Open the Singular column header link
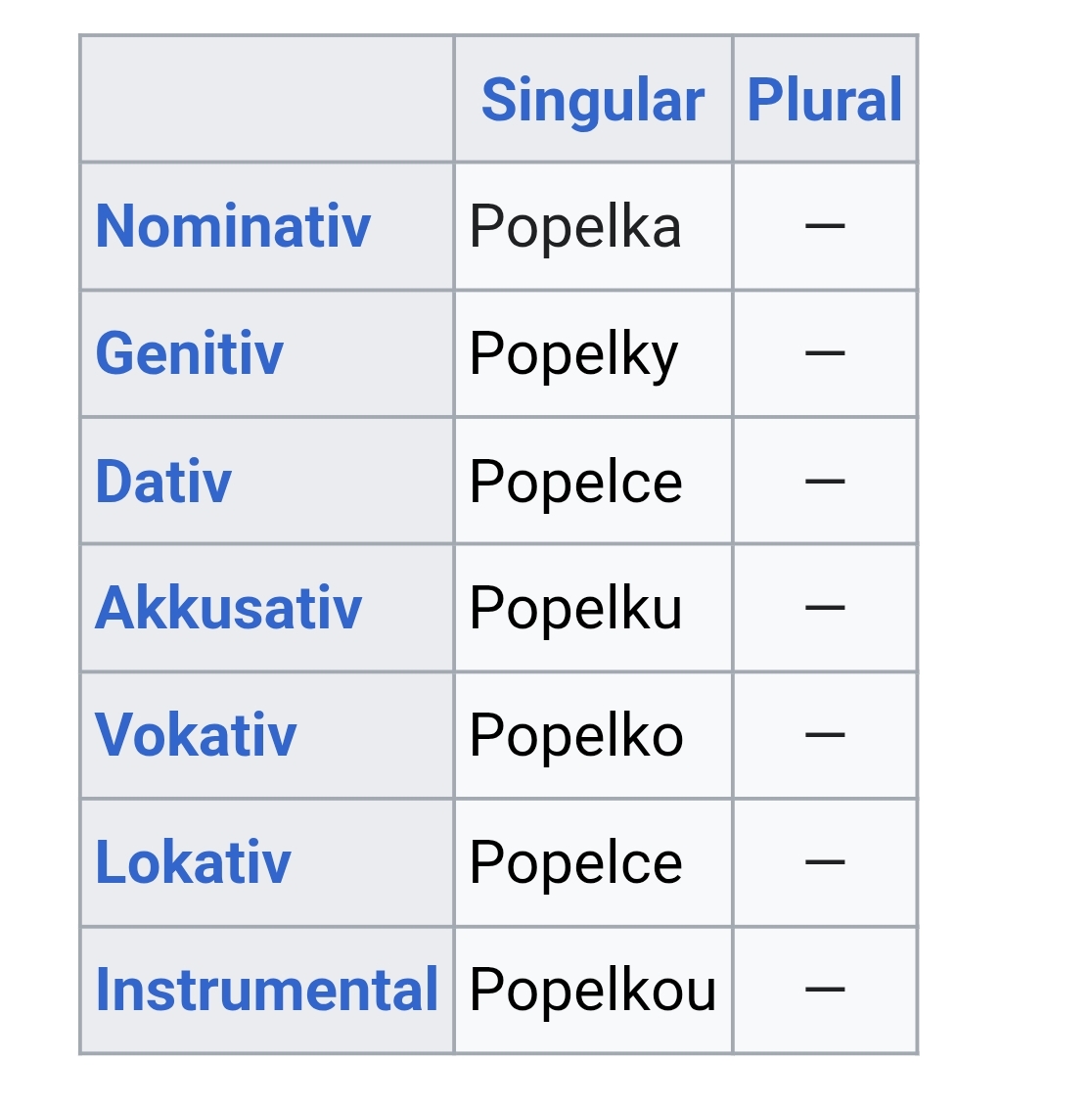Image resolution: width=1092 pixels, height=1108 pixels. [592, 100]
